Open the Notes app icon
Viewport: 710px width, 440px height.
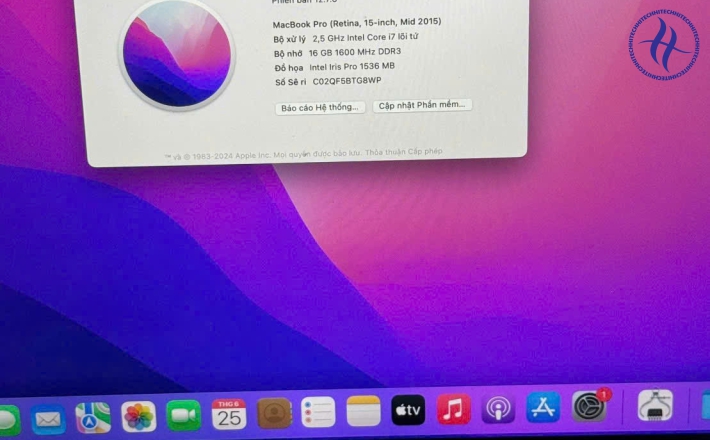[364, 411]
